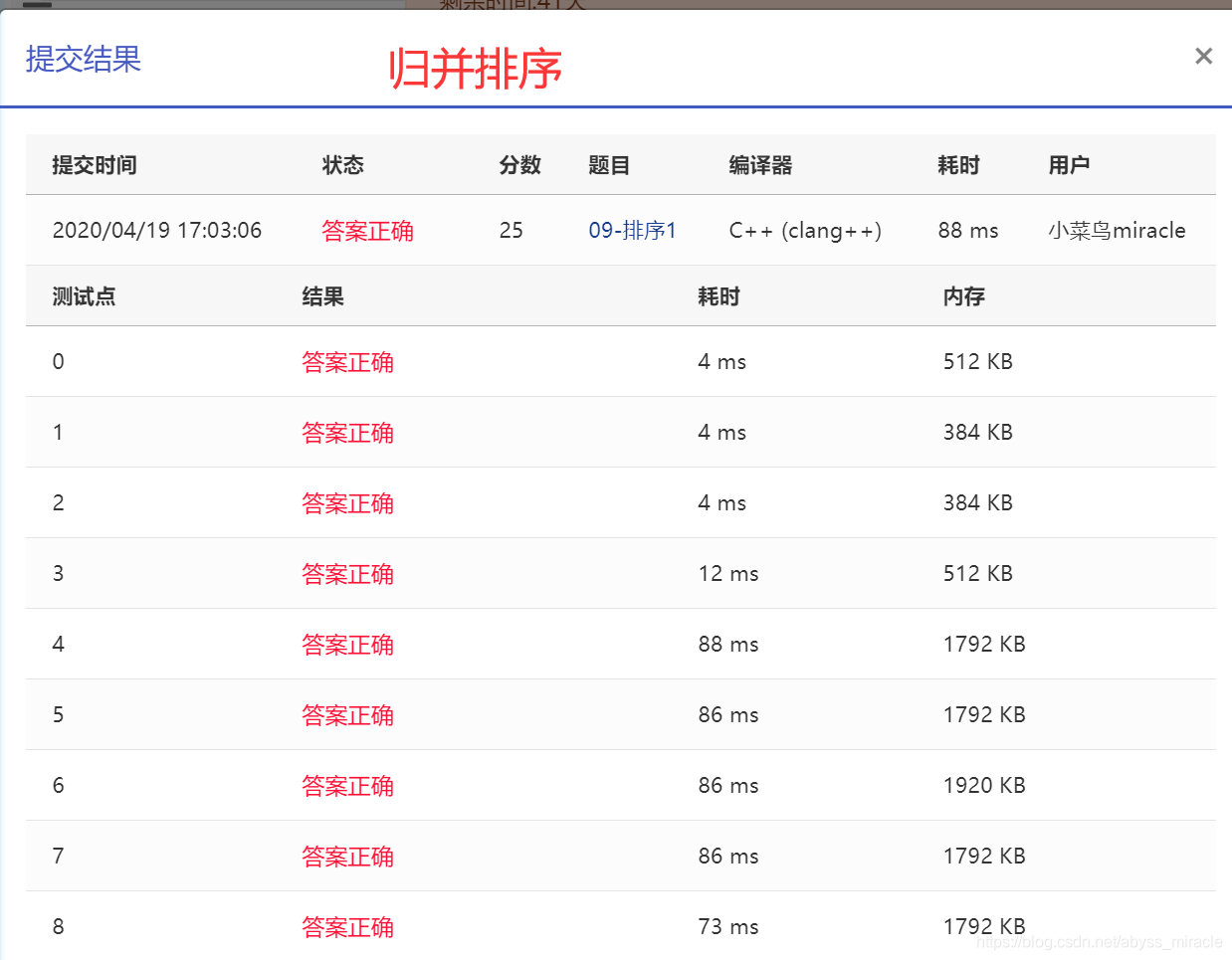The image size is (1232, 960).
Task: Click 答案正确 result for test point 7
Action: click(347, 857)
